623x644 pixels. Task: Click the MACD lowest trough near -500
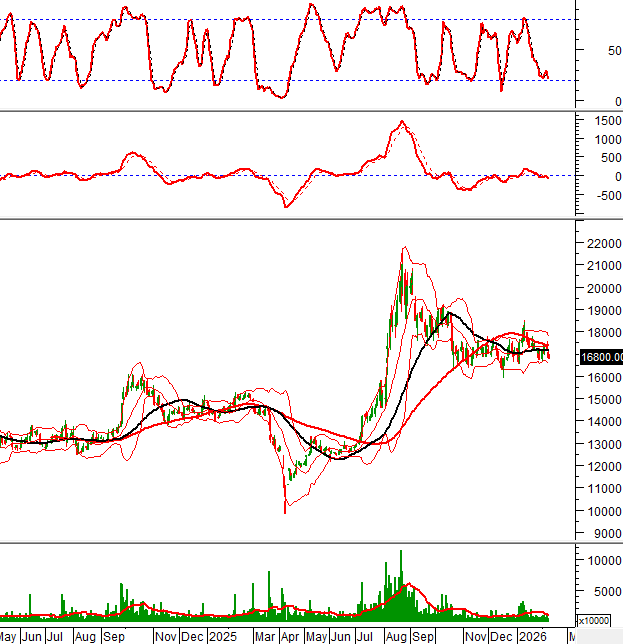tap(285, 206)
